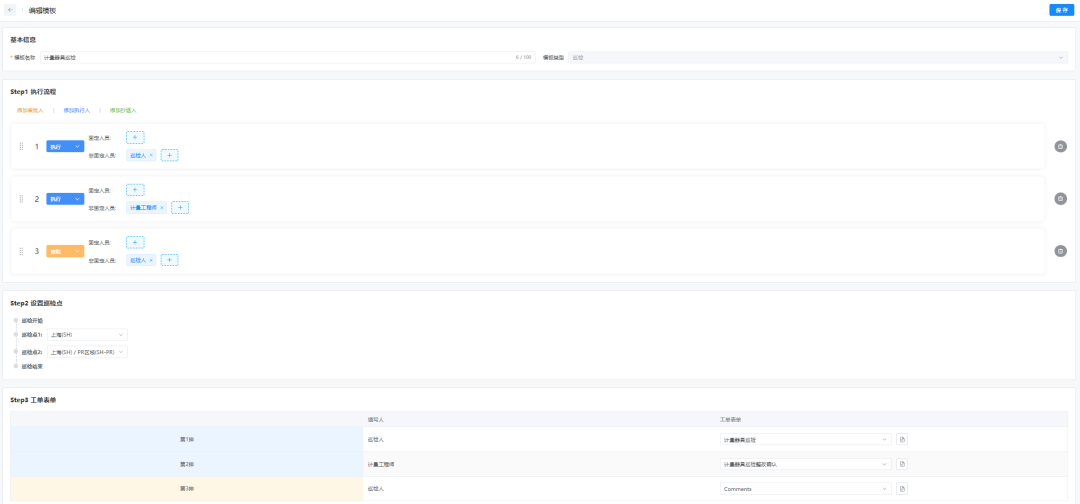Add a fixed person in row 2
Viewport: 1080px width, 504px height.
point(135,190)
